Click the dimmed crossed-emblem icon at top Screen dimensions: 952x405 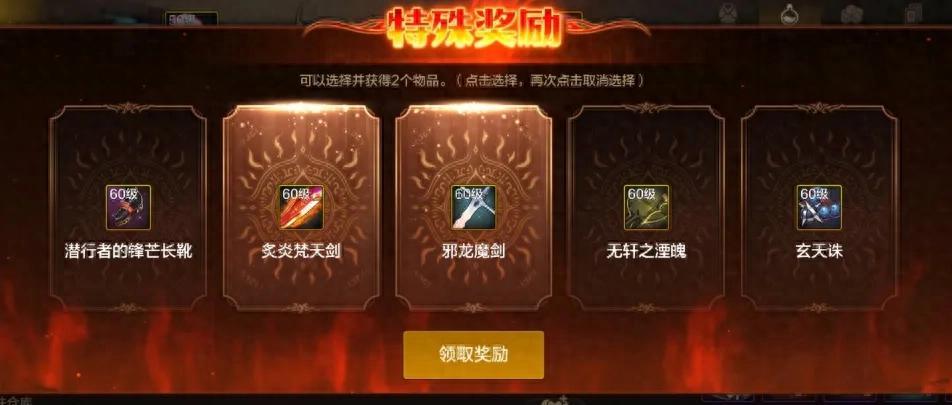(x=729, y=13)
